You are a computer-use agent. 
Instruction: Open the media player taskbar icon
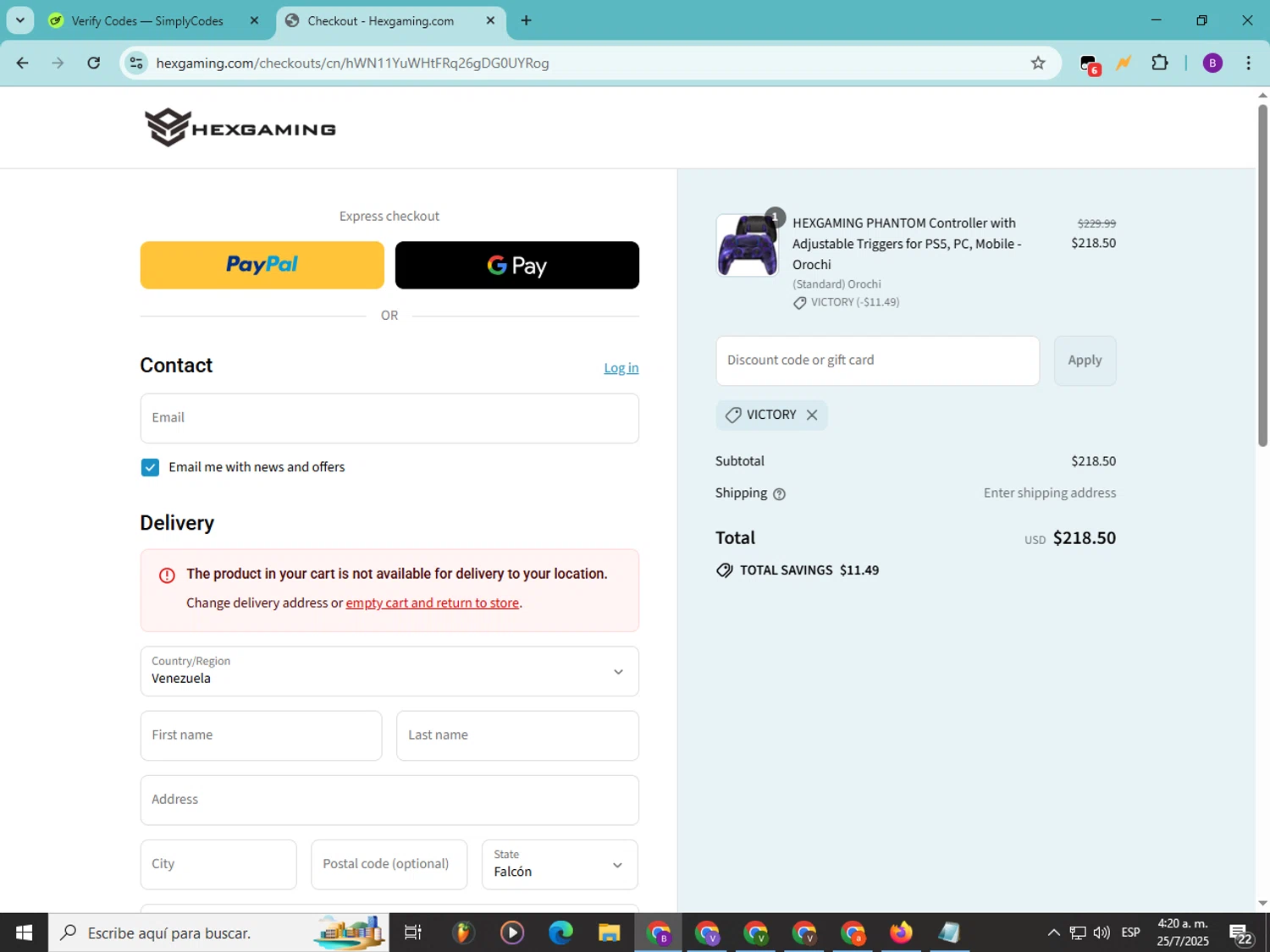(x=511, y=933)
